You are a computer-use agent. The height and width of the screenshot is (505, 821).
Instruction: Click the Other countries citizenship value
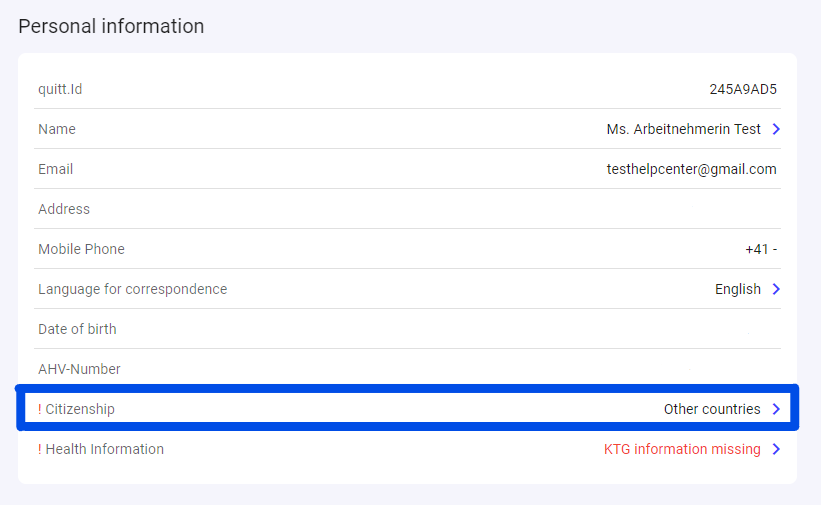point(712,409)
